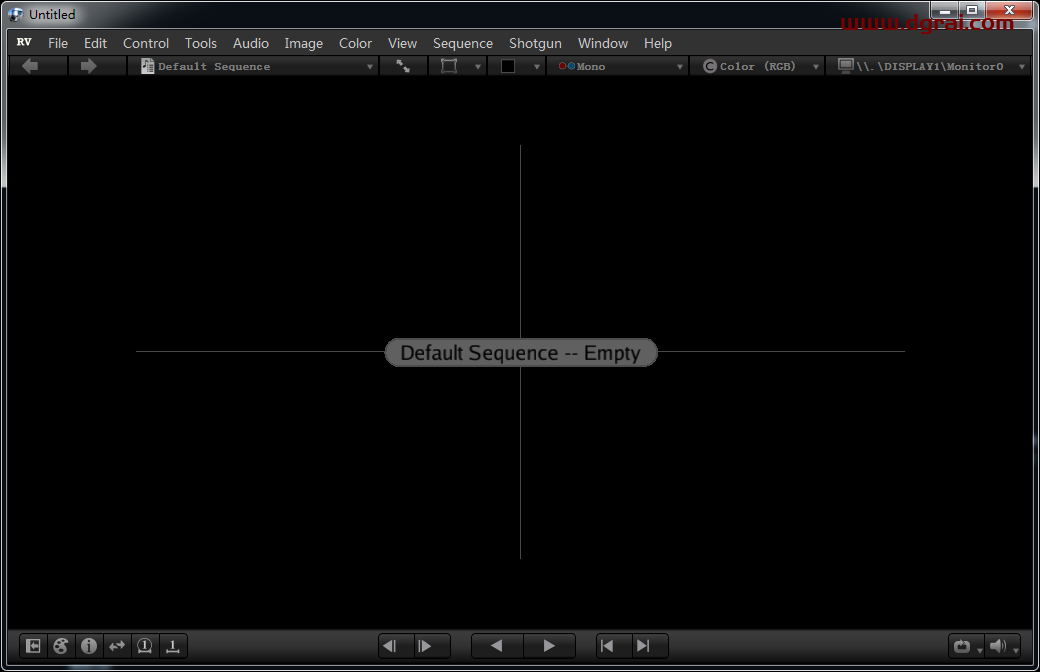Click the image info 'i' icon

coord(89,646)
